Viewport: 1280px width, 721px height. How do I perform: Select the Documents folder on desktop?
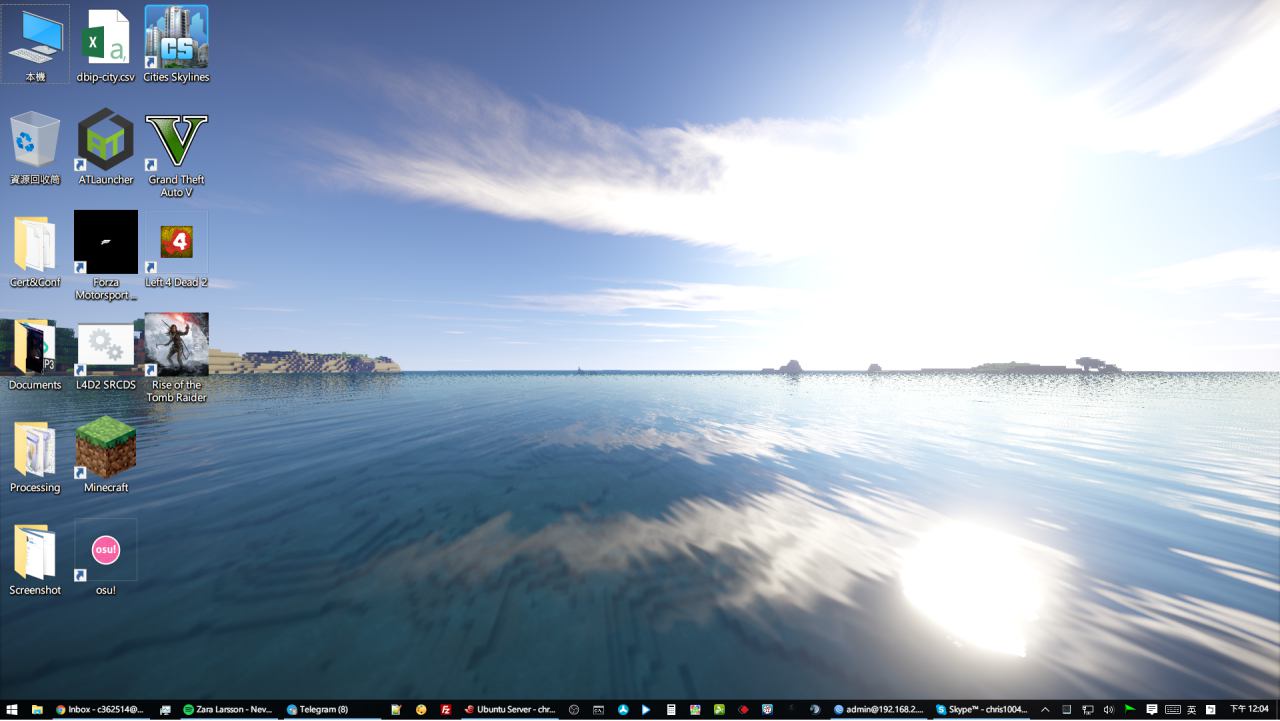(35, 352)
